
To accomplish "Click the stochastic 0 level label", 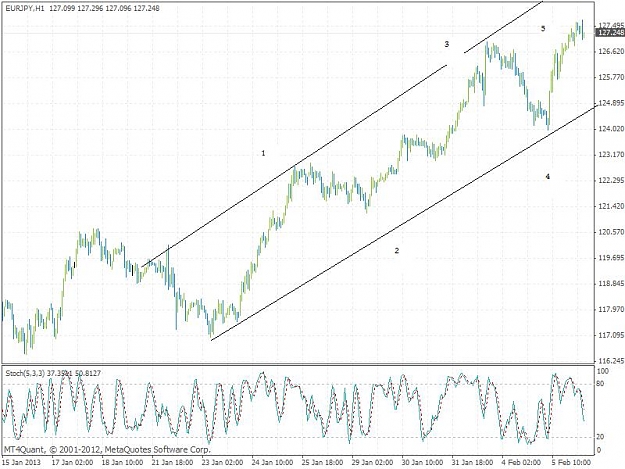I will [x=600, y=450].
